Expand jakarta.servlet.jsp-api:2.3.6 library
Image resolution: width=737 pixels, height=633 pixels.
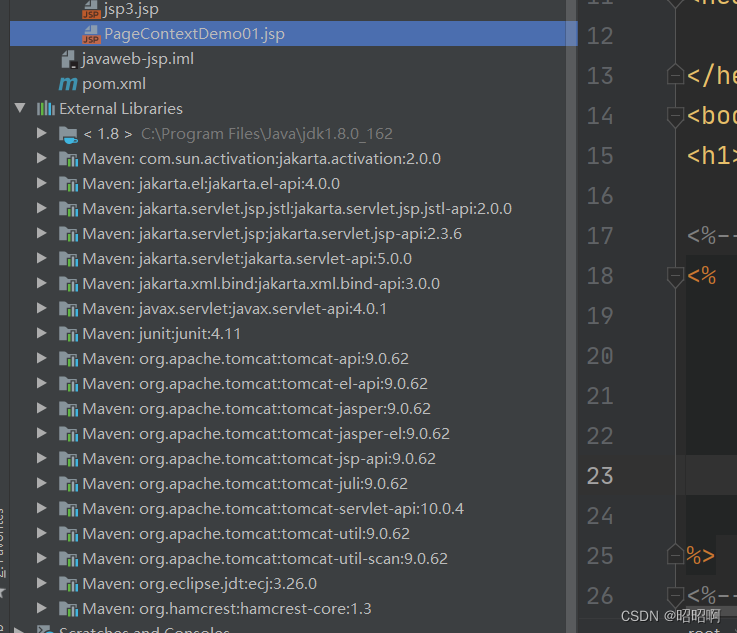pos(42,233)
